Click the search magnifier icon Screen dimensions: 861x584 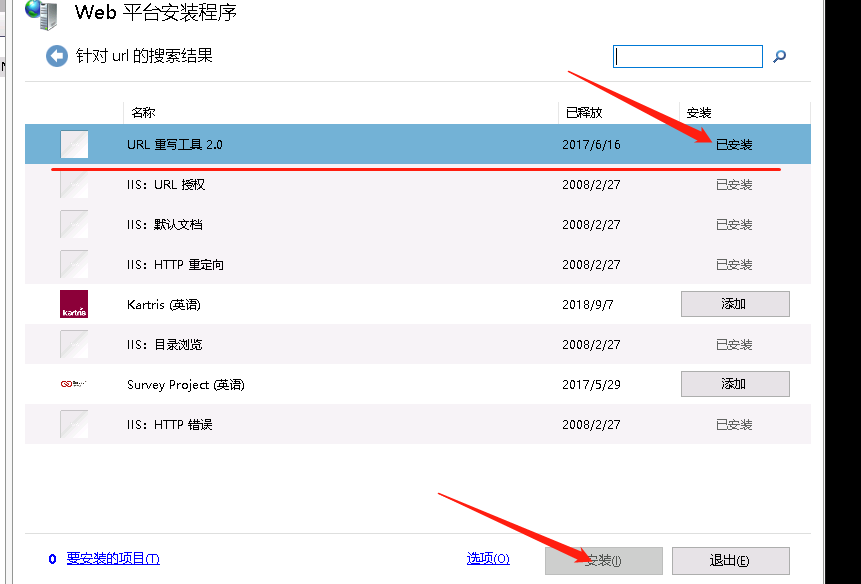click(x=780, y=57)
